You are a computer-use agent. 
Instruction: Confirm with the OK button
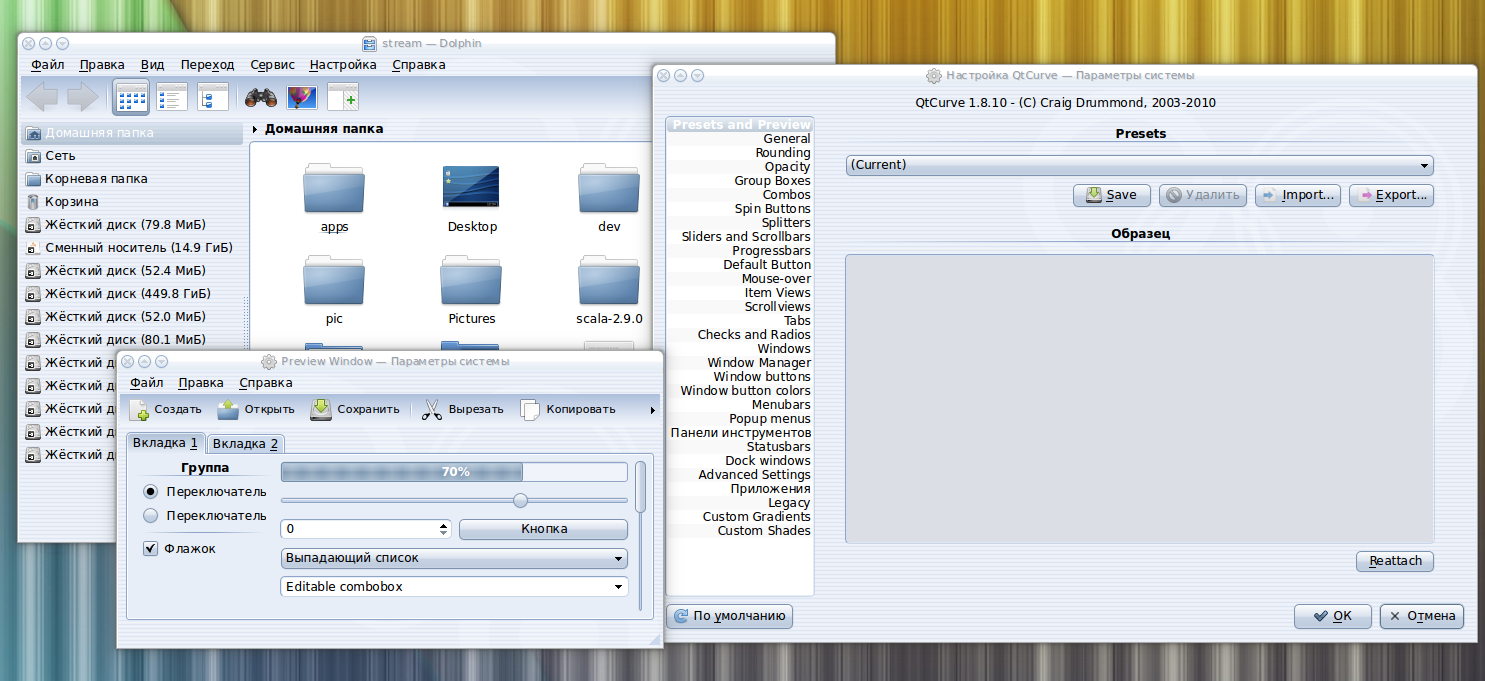coord(1332,616)
